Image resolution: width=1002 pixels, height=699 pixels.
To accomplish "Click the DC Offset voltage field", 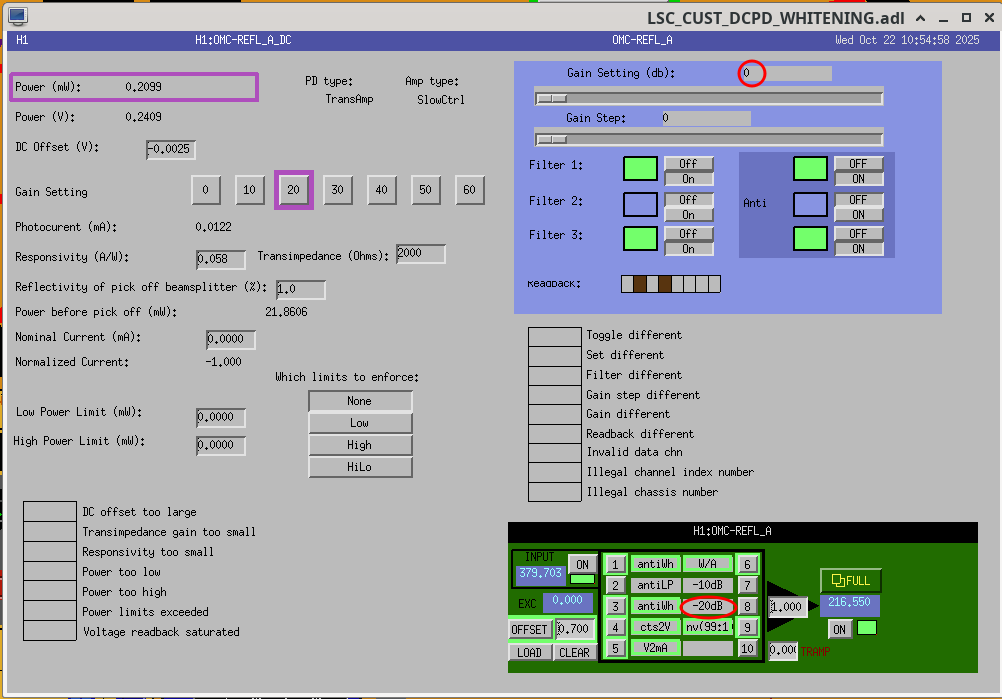I will (171, 150).
